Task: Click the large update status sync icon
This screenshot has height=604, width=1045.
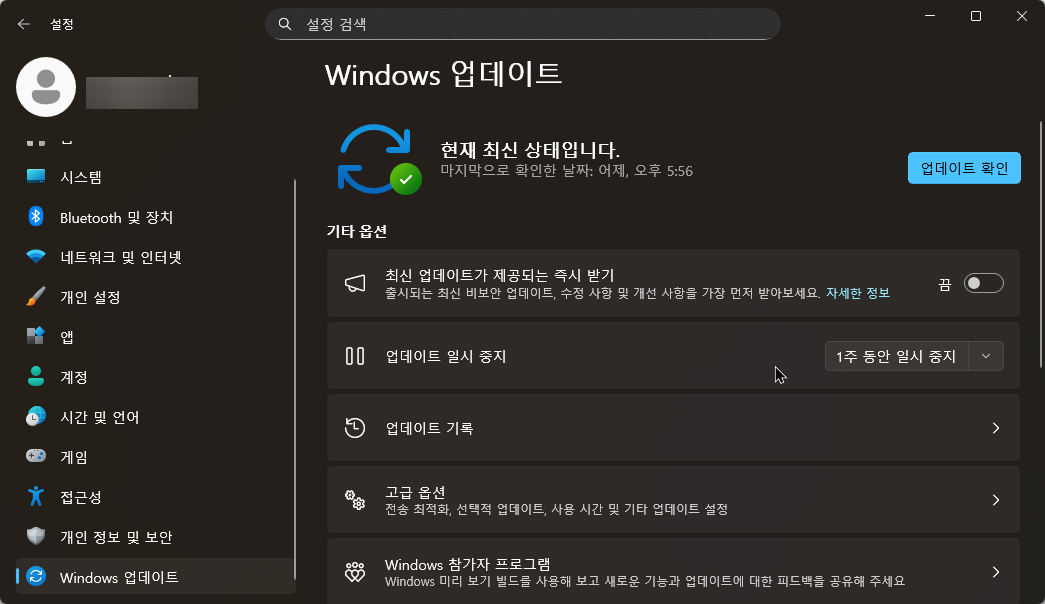Action: pyautogui.click(x=379, y=159)
